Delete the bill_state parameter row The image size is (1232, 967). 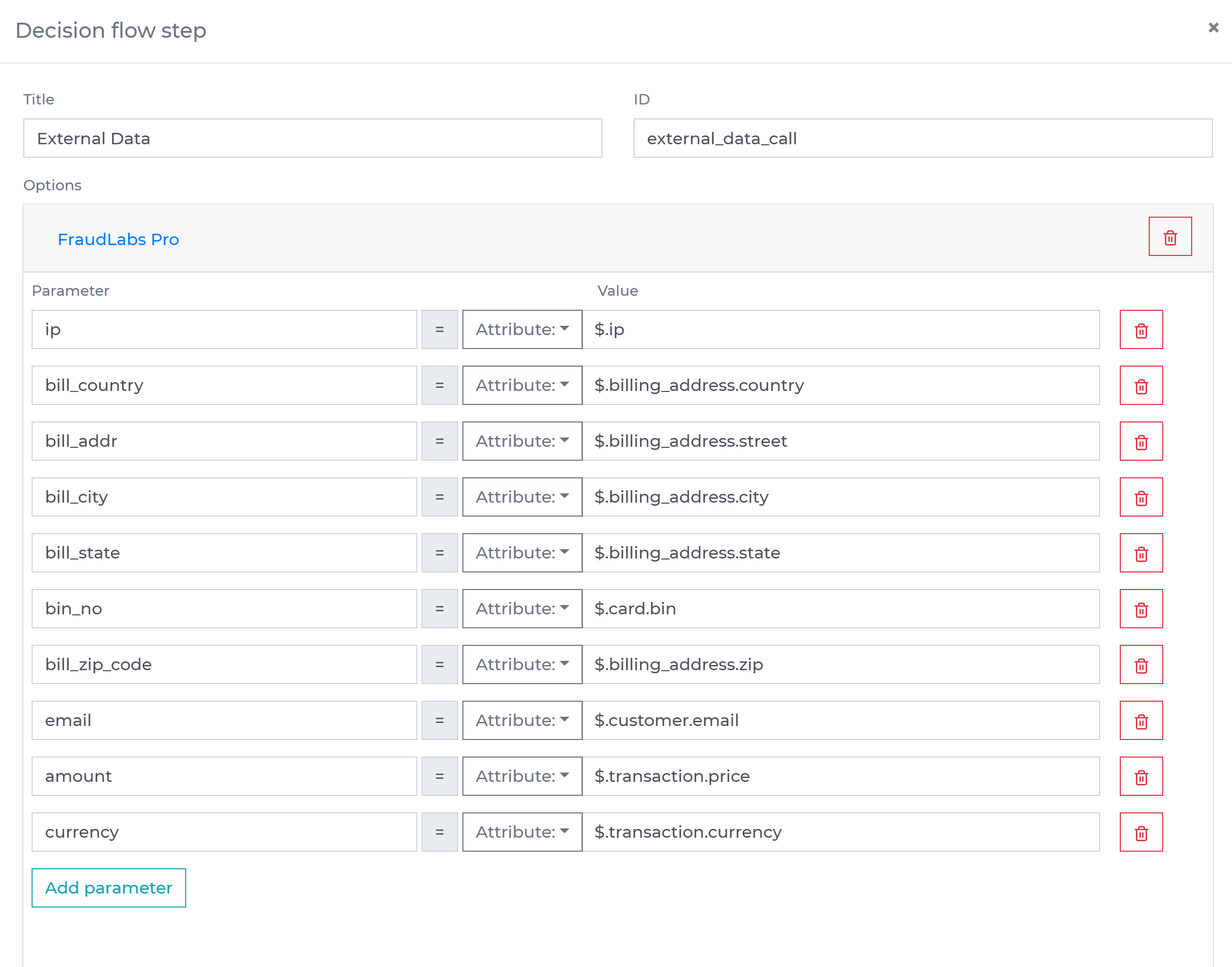(x=1141, y=553)
